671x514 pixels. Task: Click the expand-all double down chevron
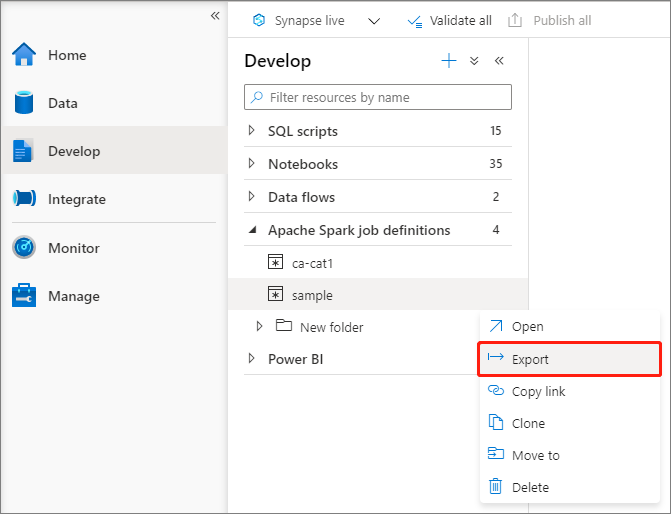pos(474,61)
